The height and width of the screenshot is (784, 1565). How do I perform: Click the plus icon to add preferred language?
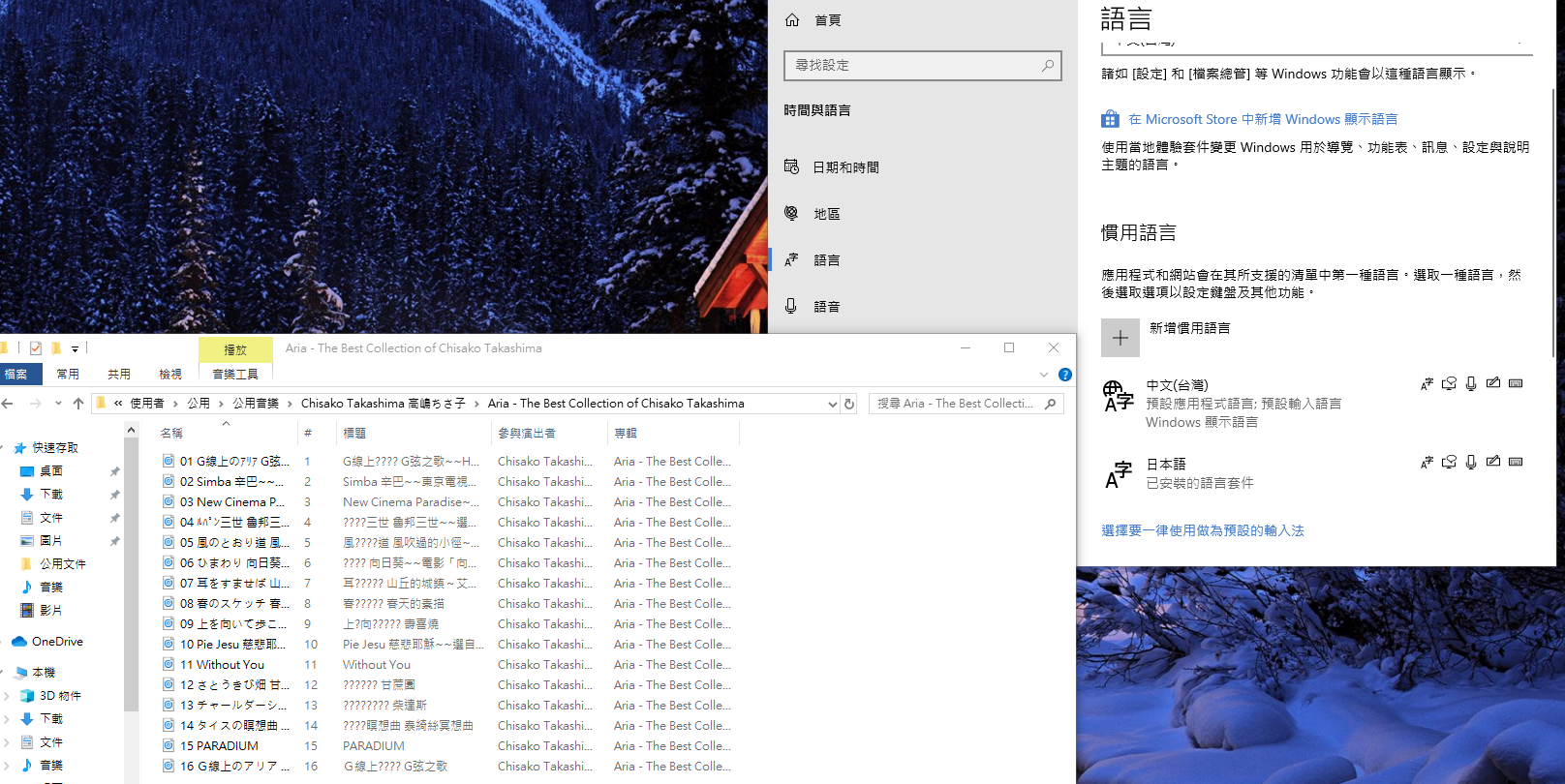1120,338
